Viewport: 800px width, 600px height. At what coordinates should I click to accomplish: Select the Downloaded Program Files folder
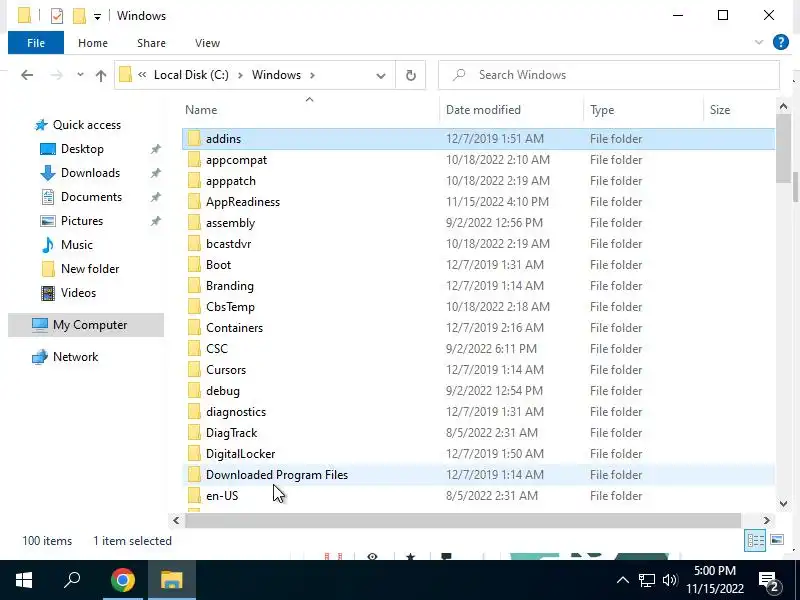click(277, 475)
